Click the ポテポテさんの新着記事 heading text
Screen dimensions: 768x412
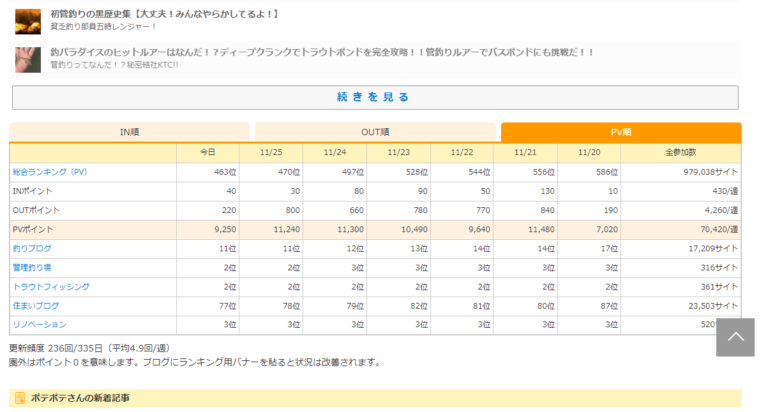[84, 398]
